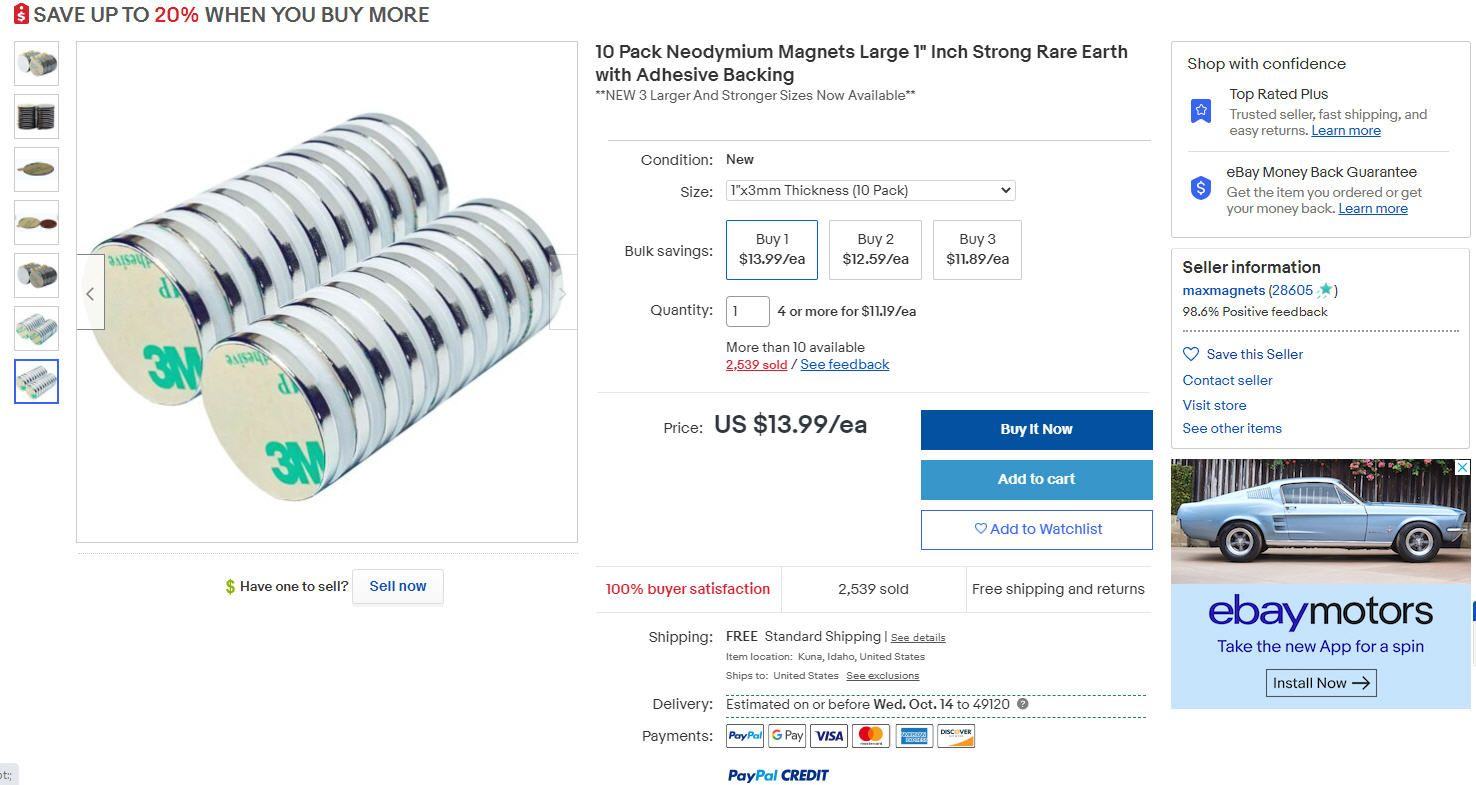This screenshot has height=785, width=1476.
Task: Select the Buy 1 bulk savings option
Action: pyautogui.click(x=772, y=249)
